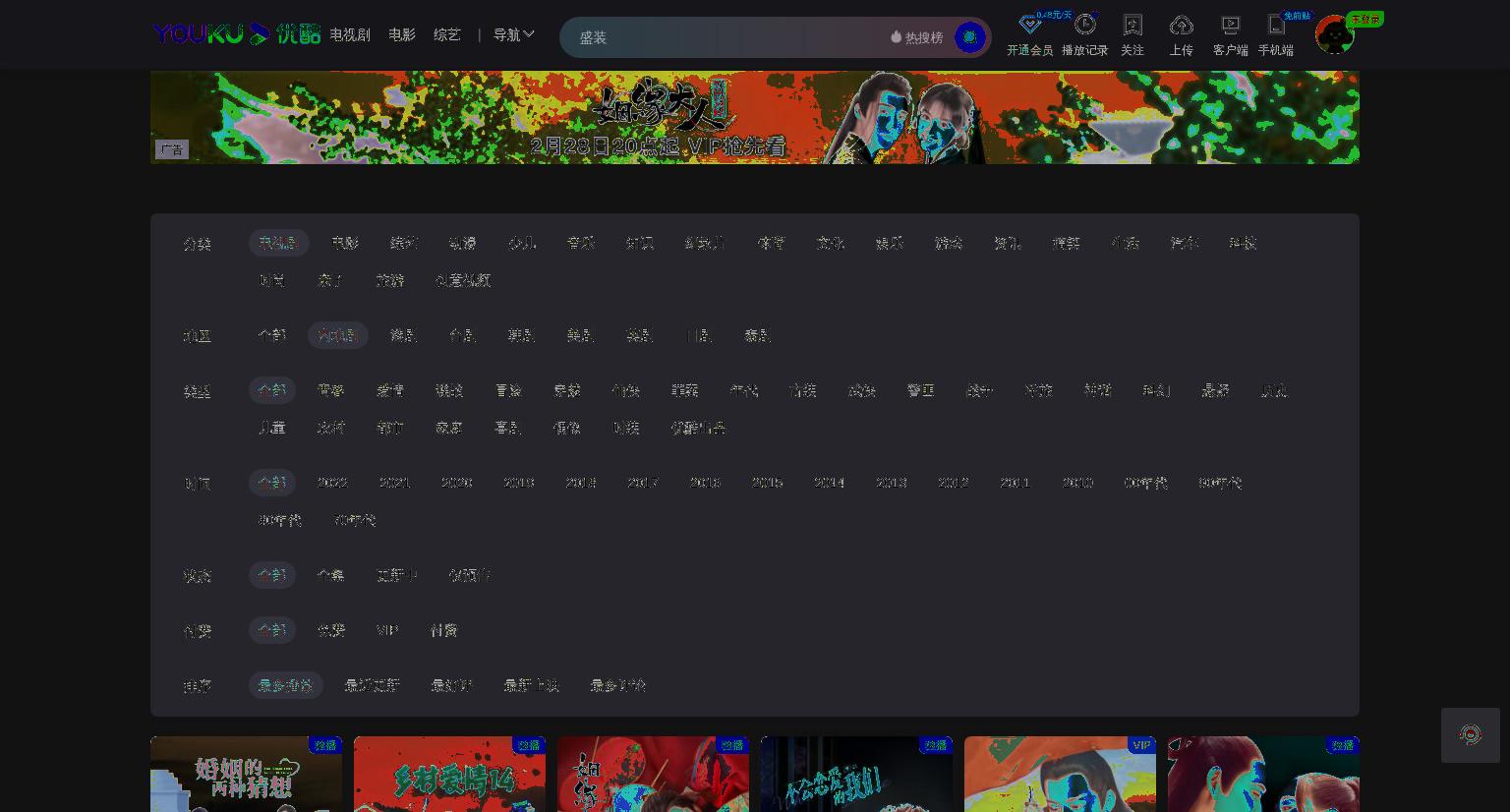
Task: Select 全部 in the 地区 filter row
Action: click(272, 335)
